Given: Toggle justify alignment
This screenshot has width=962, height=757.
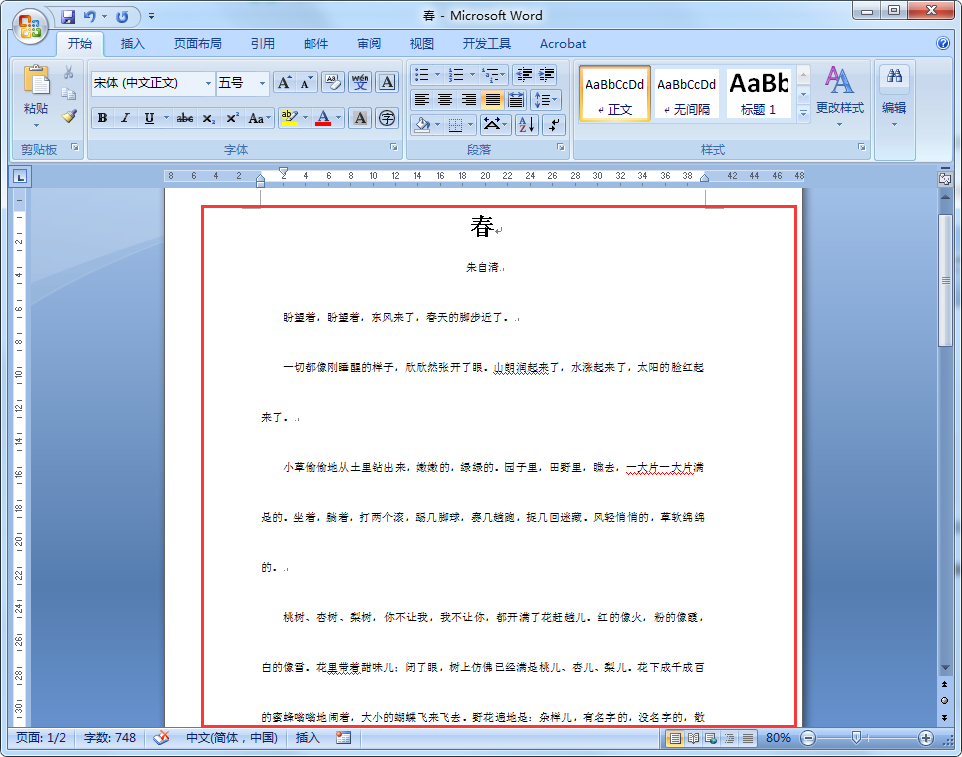Looking at the screenshot, I should tap(492, 99).
